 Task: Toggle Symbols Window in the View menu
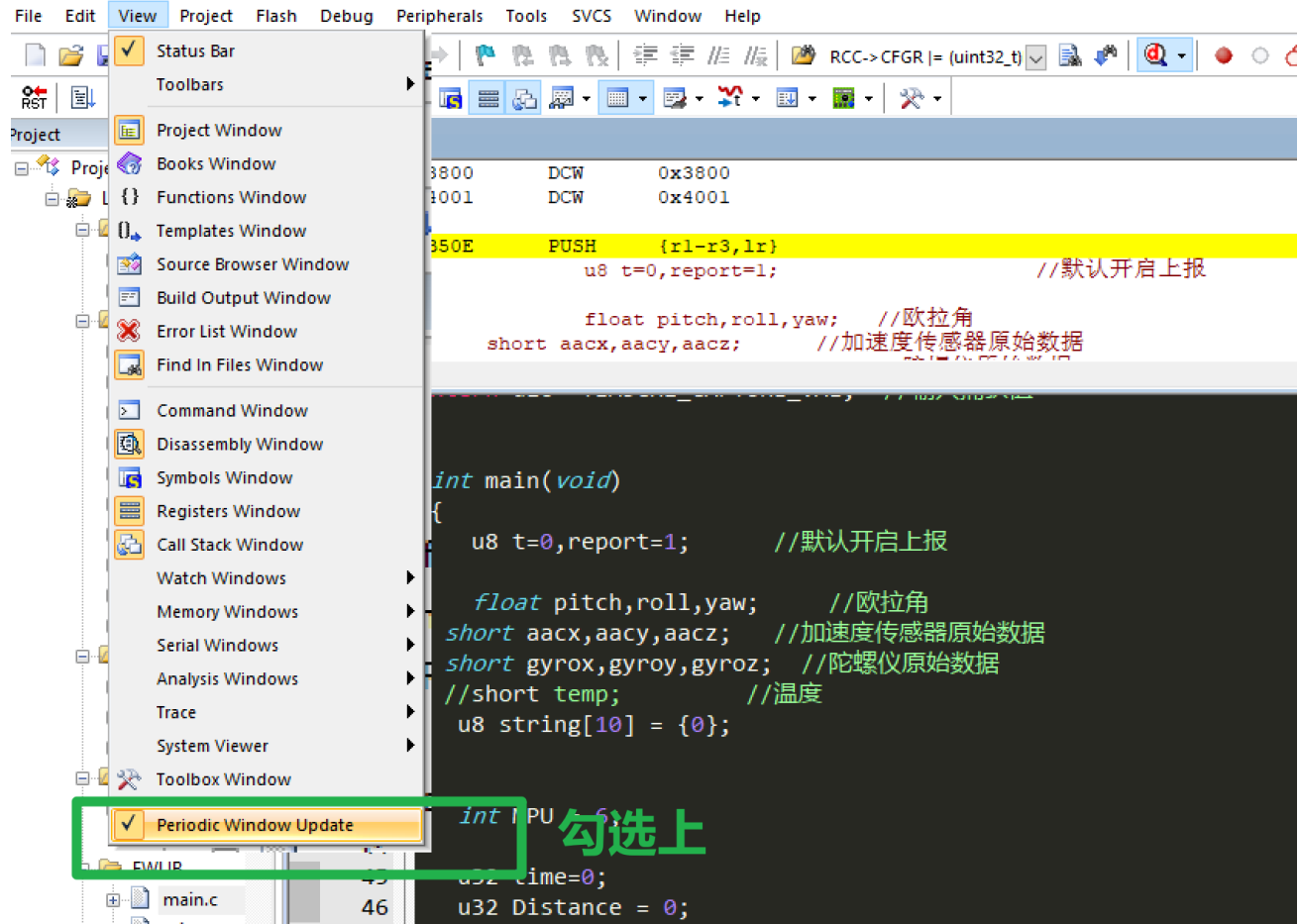coord(268,477)
